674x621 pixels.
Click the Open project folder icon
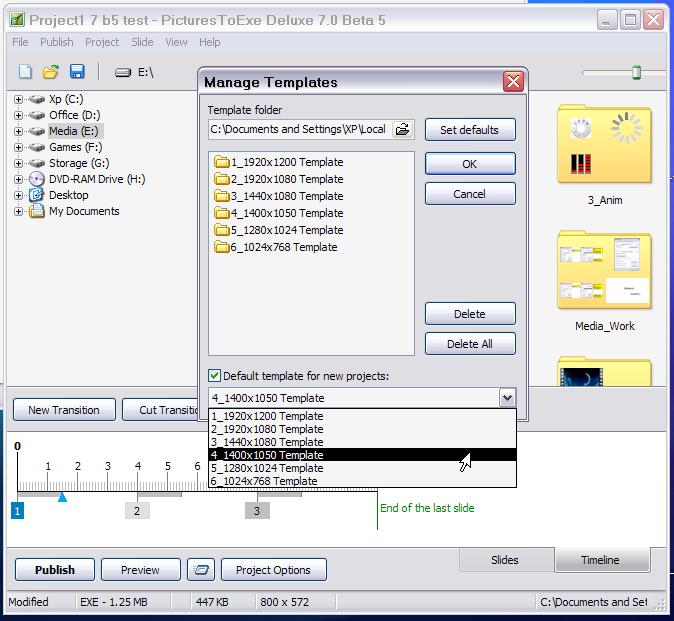coord(51,72)
